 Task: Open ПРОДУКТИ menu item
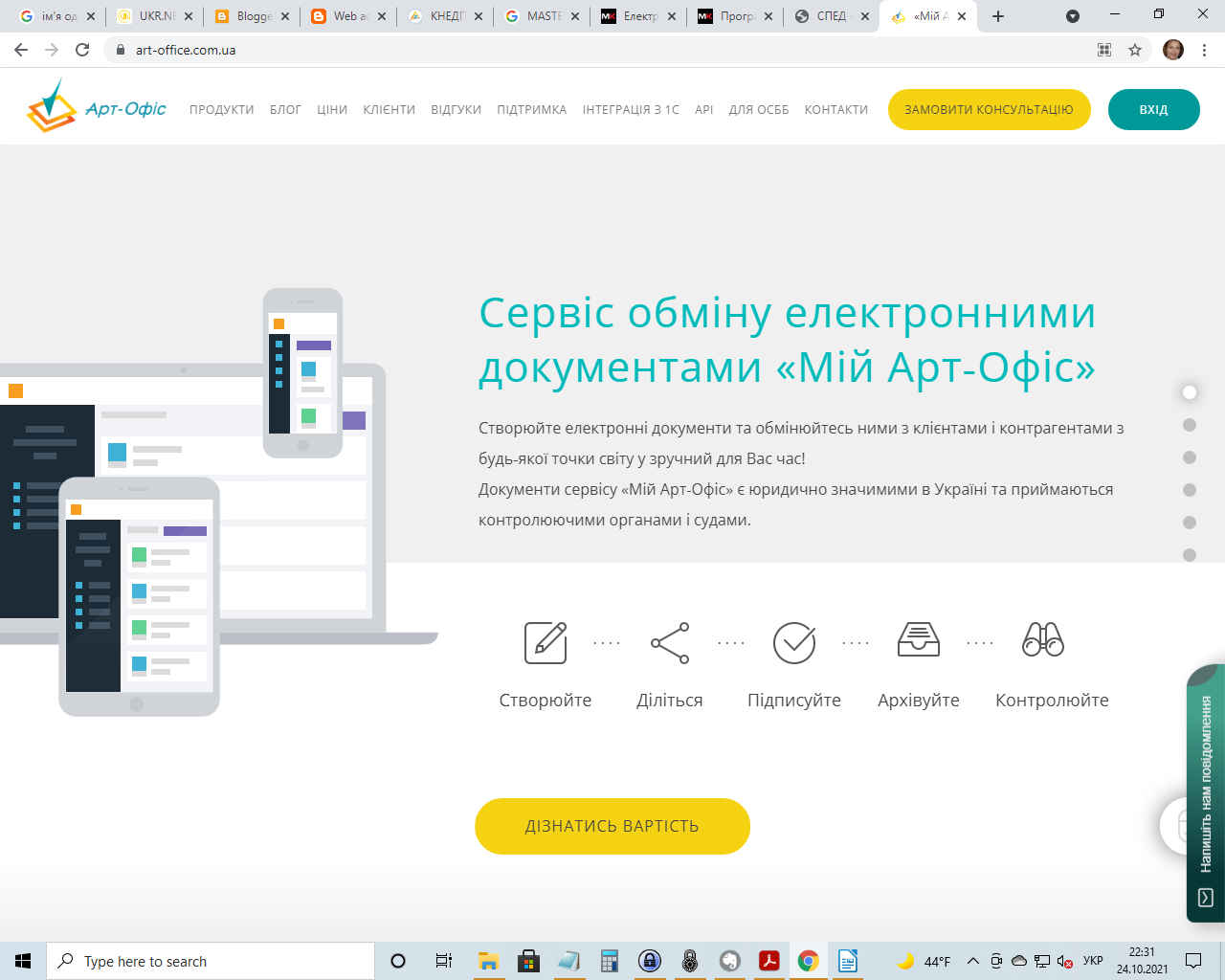(222, 110)
